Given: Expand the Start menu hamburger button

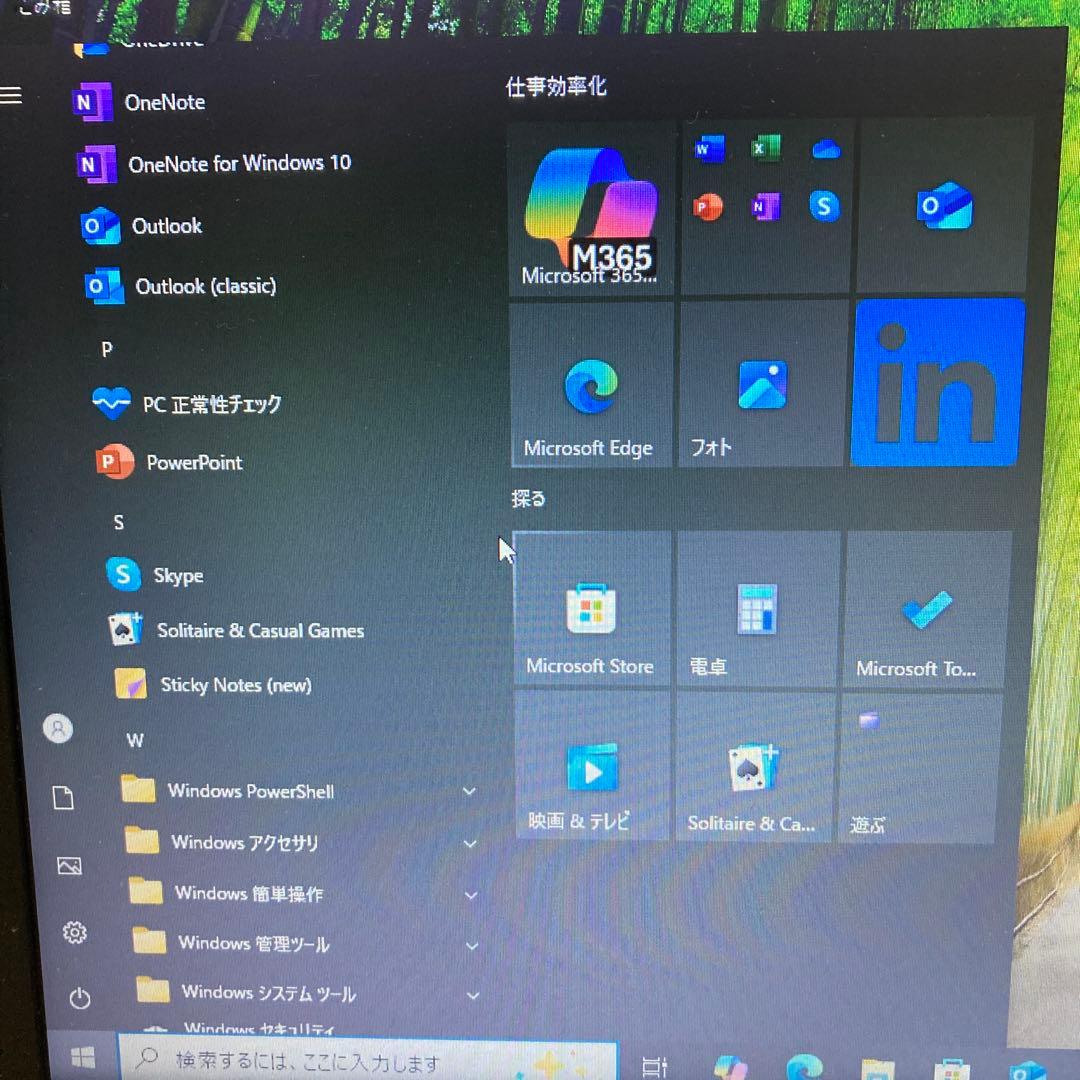Looking at the screenshot, I should click(12, 95).
